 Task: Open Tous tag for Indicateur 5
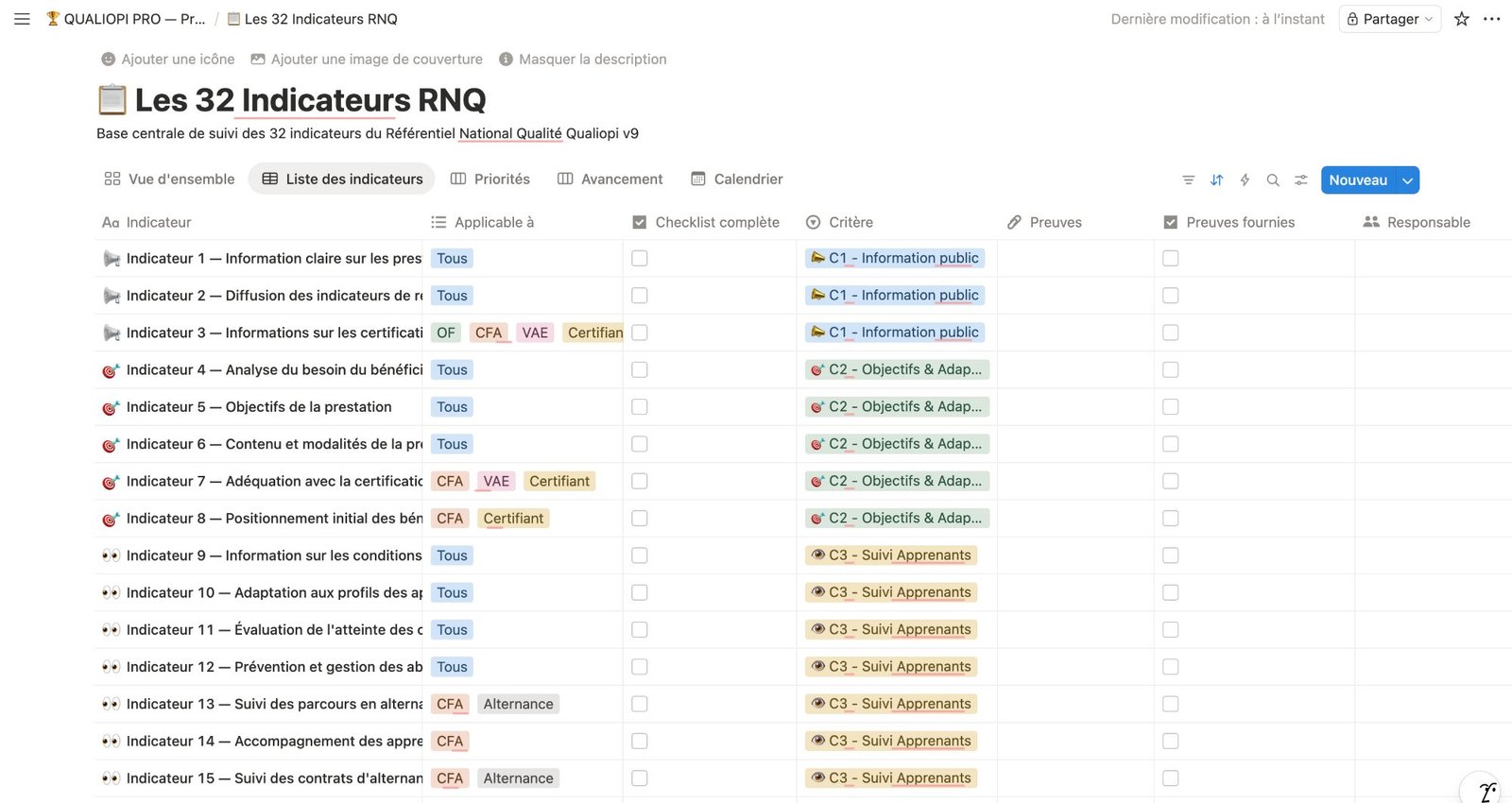pos(452,407)
